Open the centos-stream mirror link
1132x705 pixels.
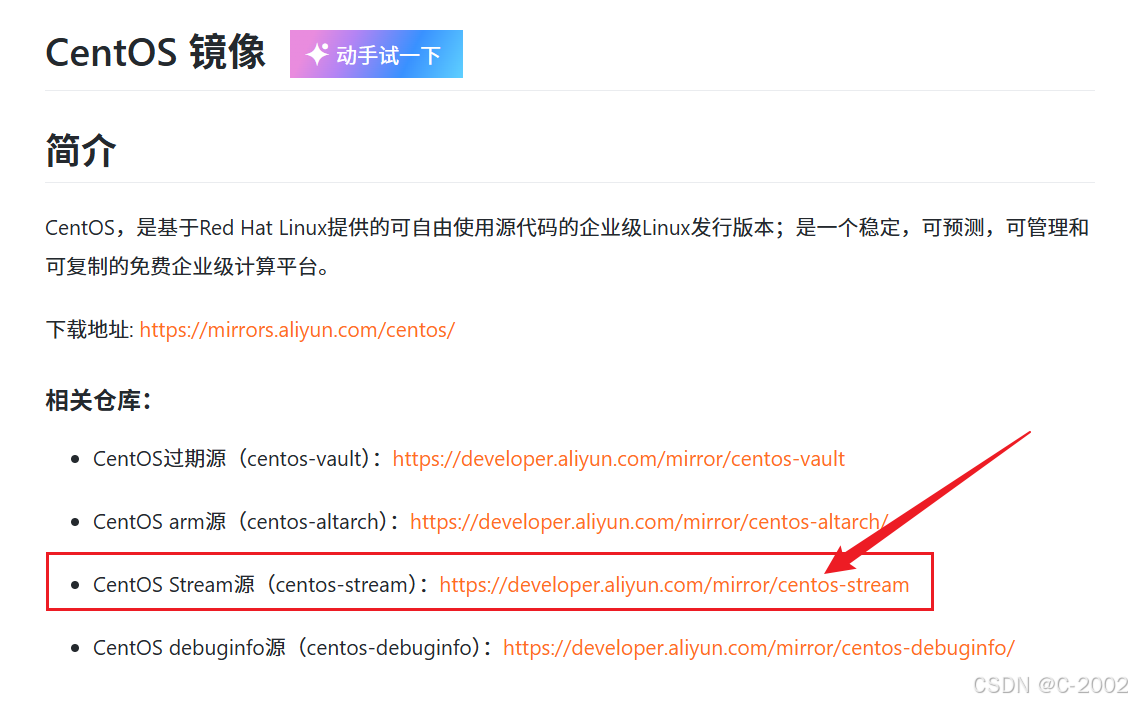pyautogui.click(x=674, y=584)
